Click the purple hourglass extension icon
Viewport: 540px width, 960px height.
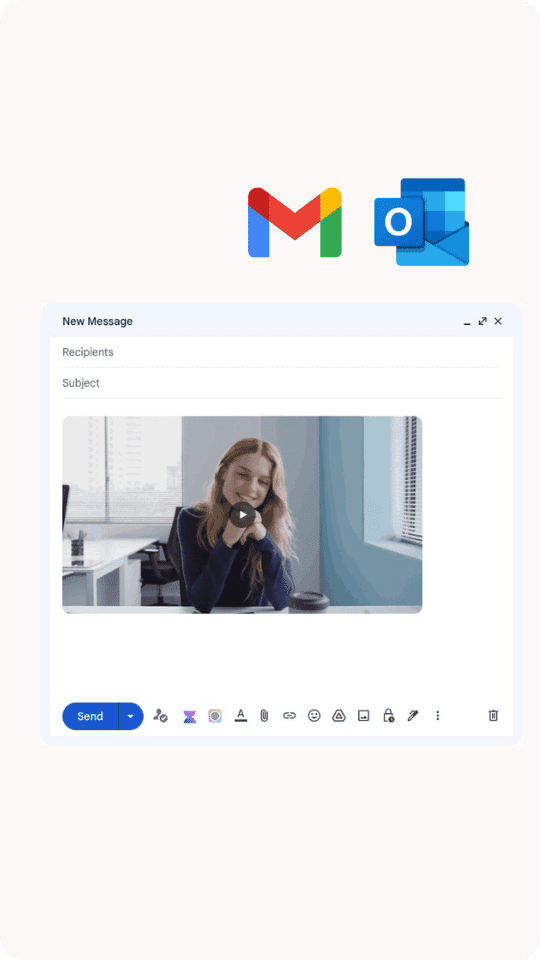pyautogui.click(x=190, y=716)
